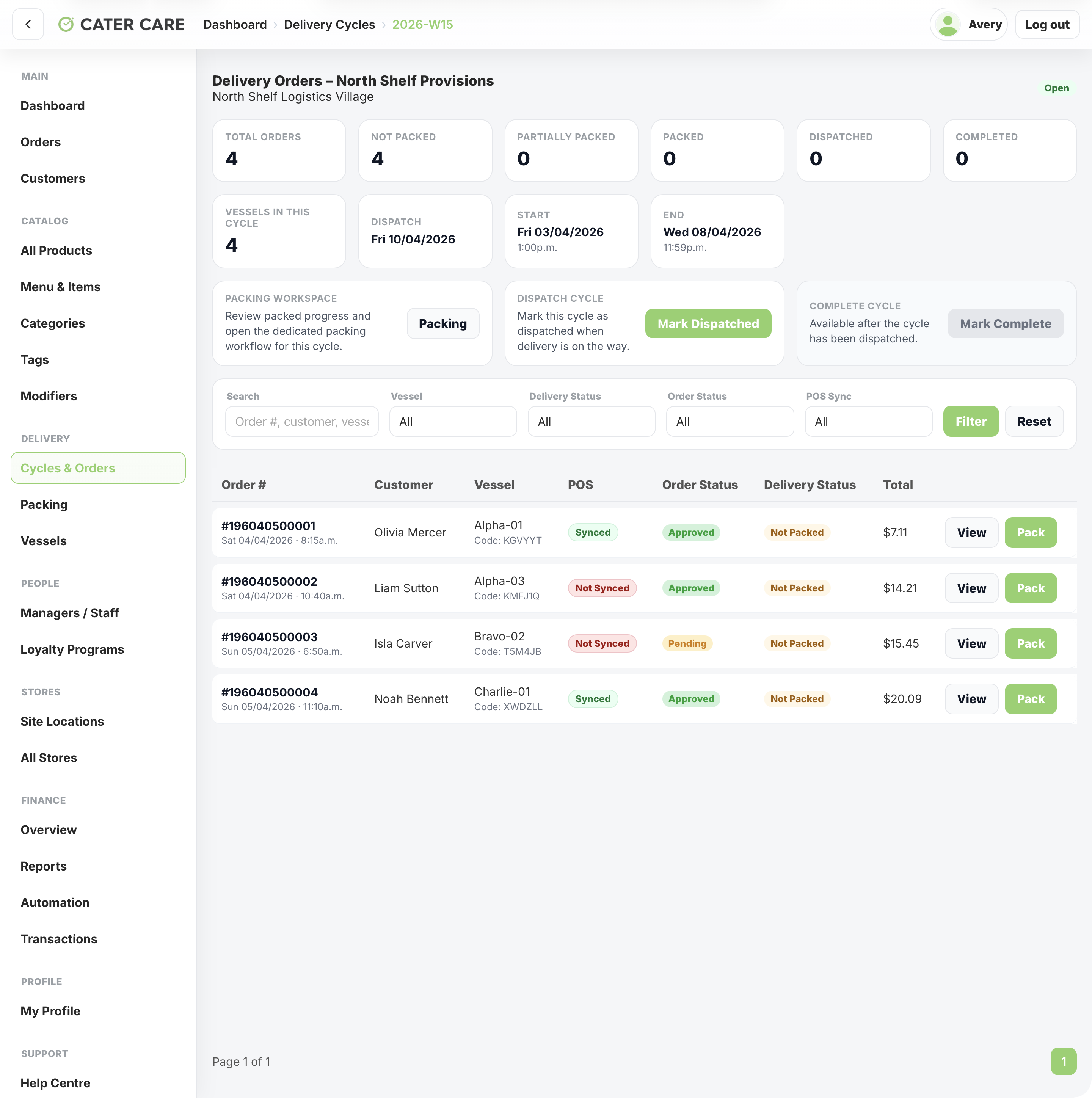Open the Packing workspace button
This screenshot has height=1098, width=1092.
click(443, 323)
